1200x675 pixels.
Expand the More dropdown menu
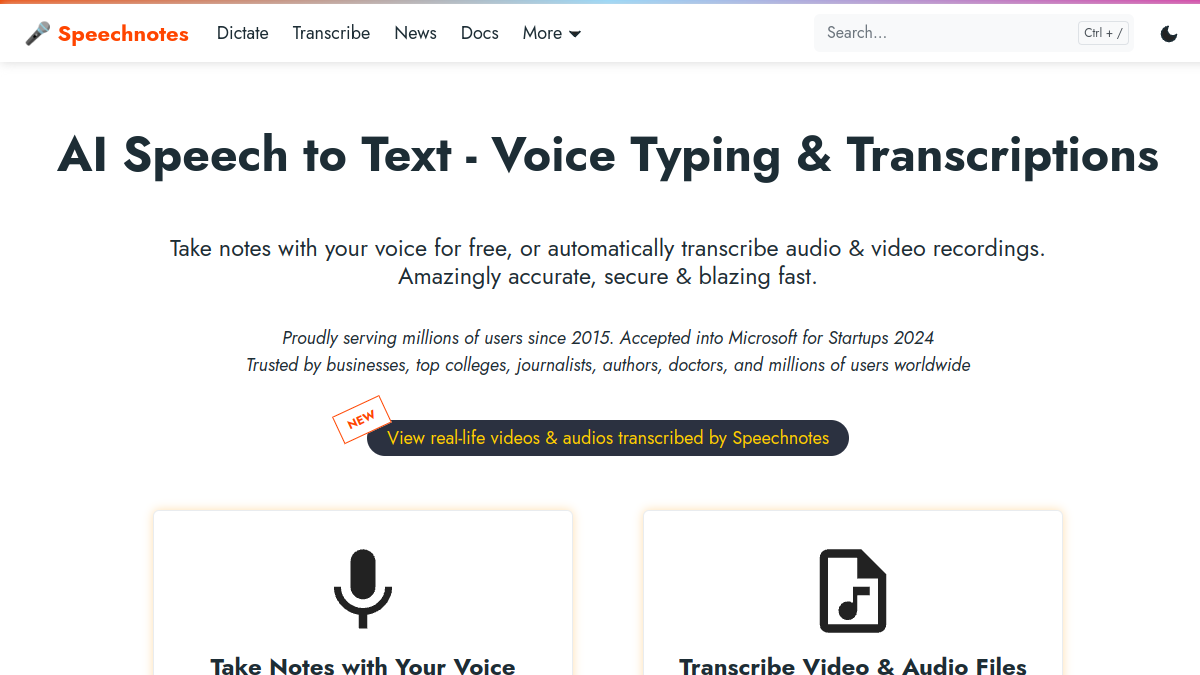(552, 33)
